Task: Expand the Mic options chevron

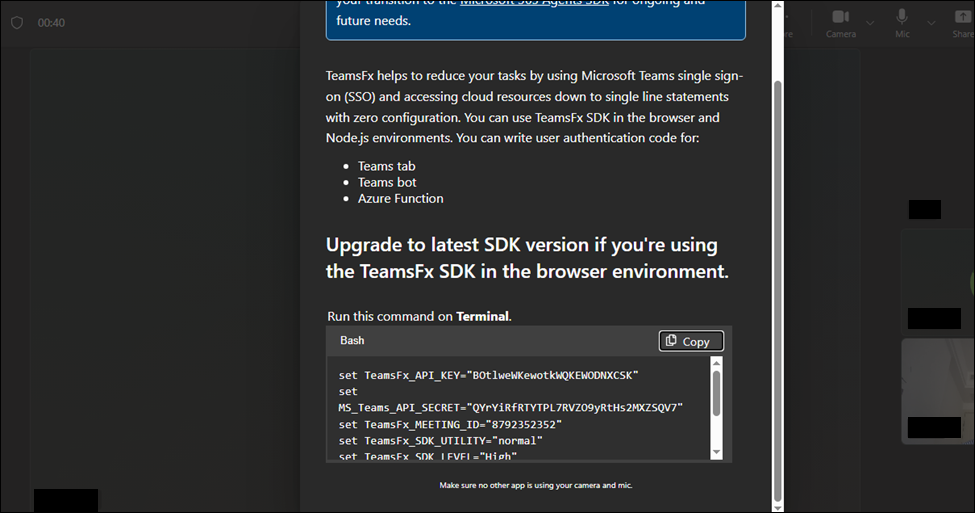Action: [929, 22]
